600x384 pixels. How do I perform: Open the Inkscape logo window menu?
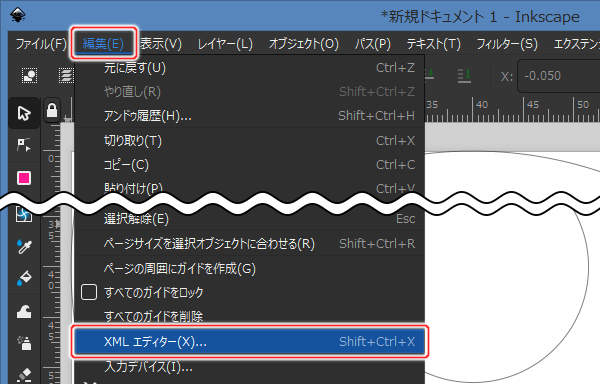[x=18, y=16]
